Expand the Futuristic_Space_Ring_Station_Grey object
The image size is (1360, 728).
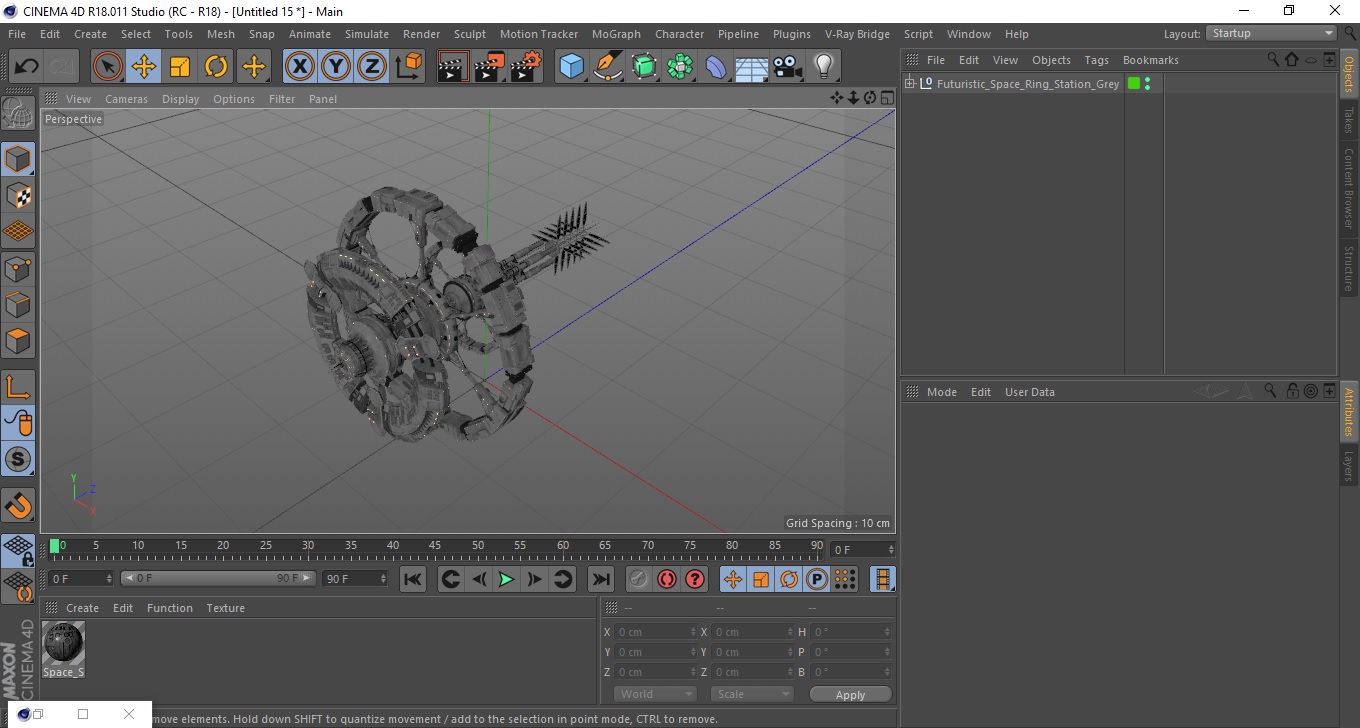pos(909,84)
